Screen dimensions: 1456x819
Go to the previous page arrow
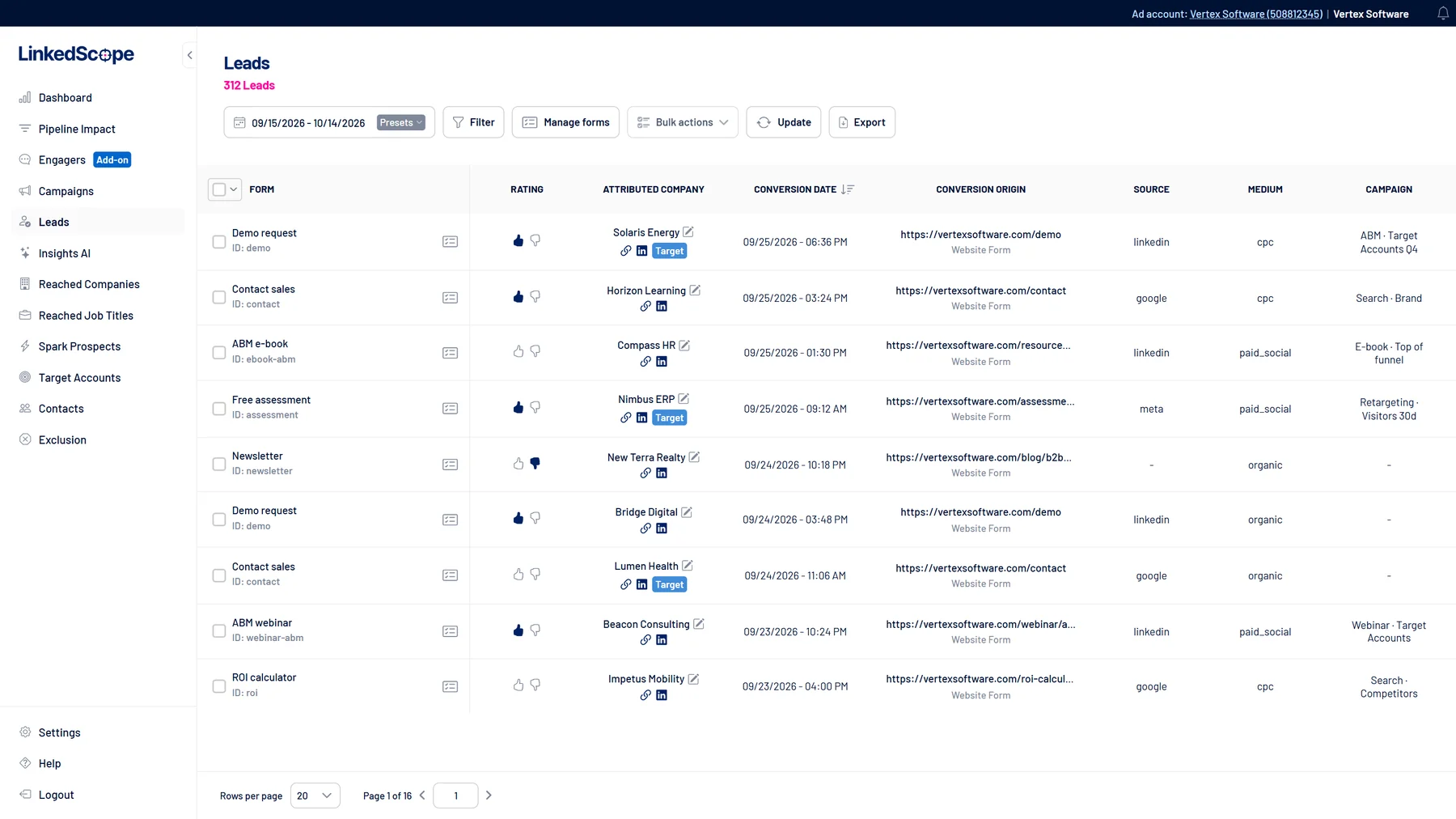point(422,796)
